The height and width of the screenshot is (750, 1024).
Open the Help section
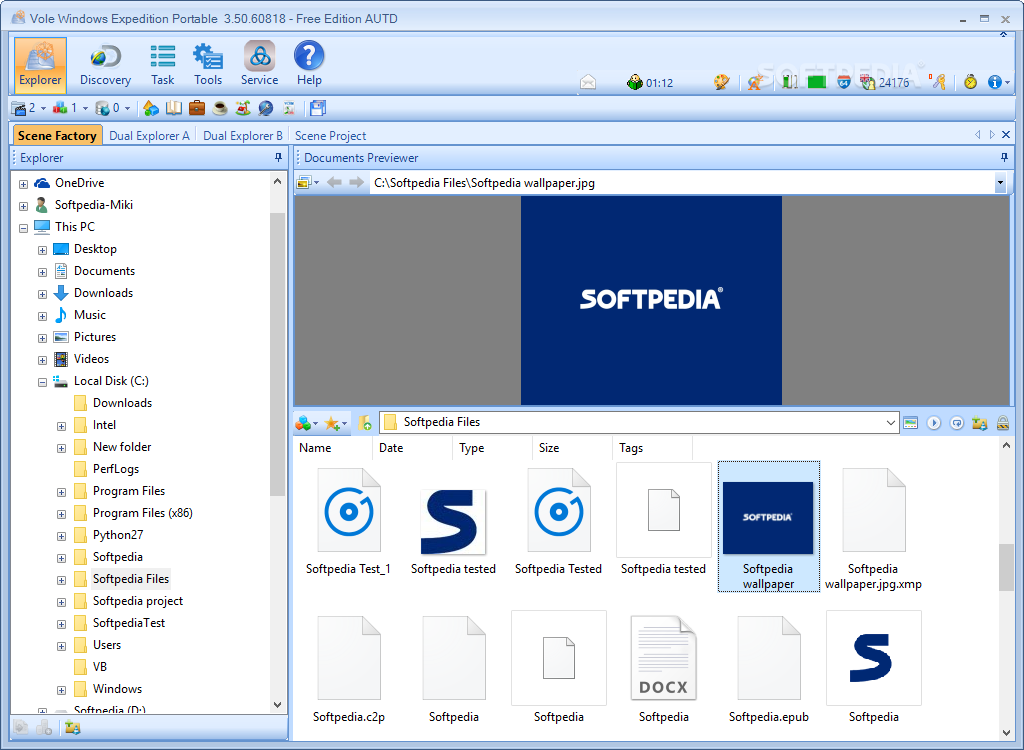click(x=309, y=64)
